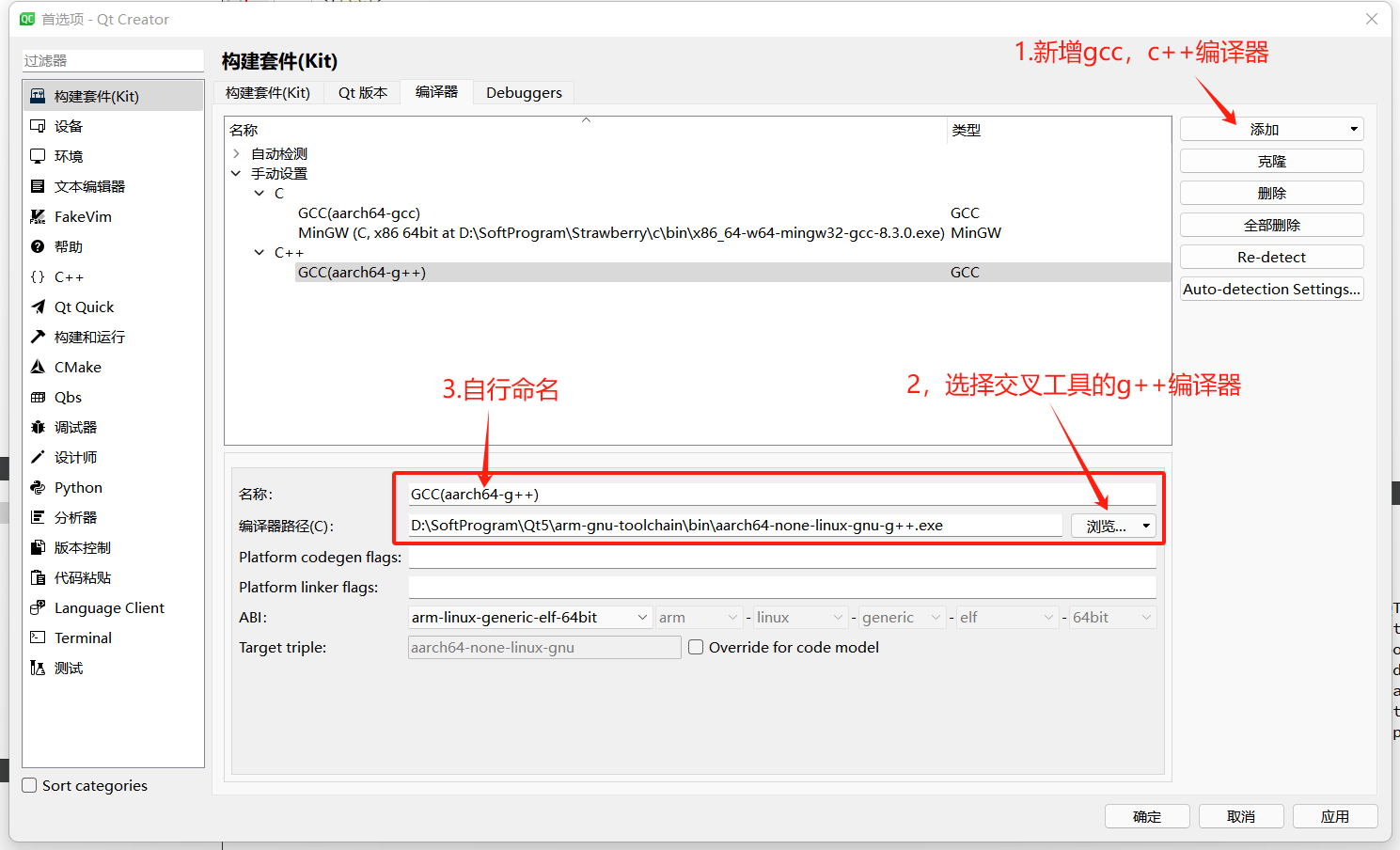
Task: Collapse the C++ compilers group in tree
Action: [260, 252]
